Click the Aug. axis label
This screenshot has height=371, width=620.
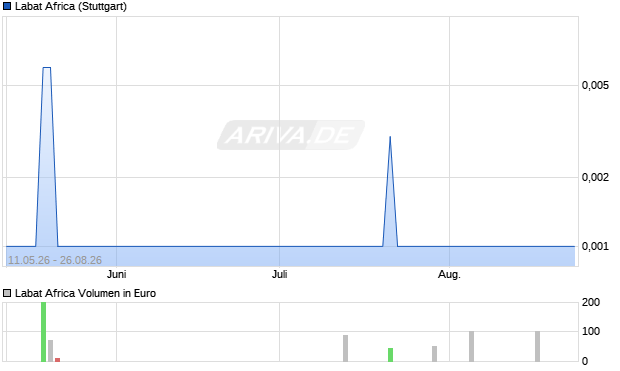tap(449, 274)
